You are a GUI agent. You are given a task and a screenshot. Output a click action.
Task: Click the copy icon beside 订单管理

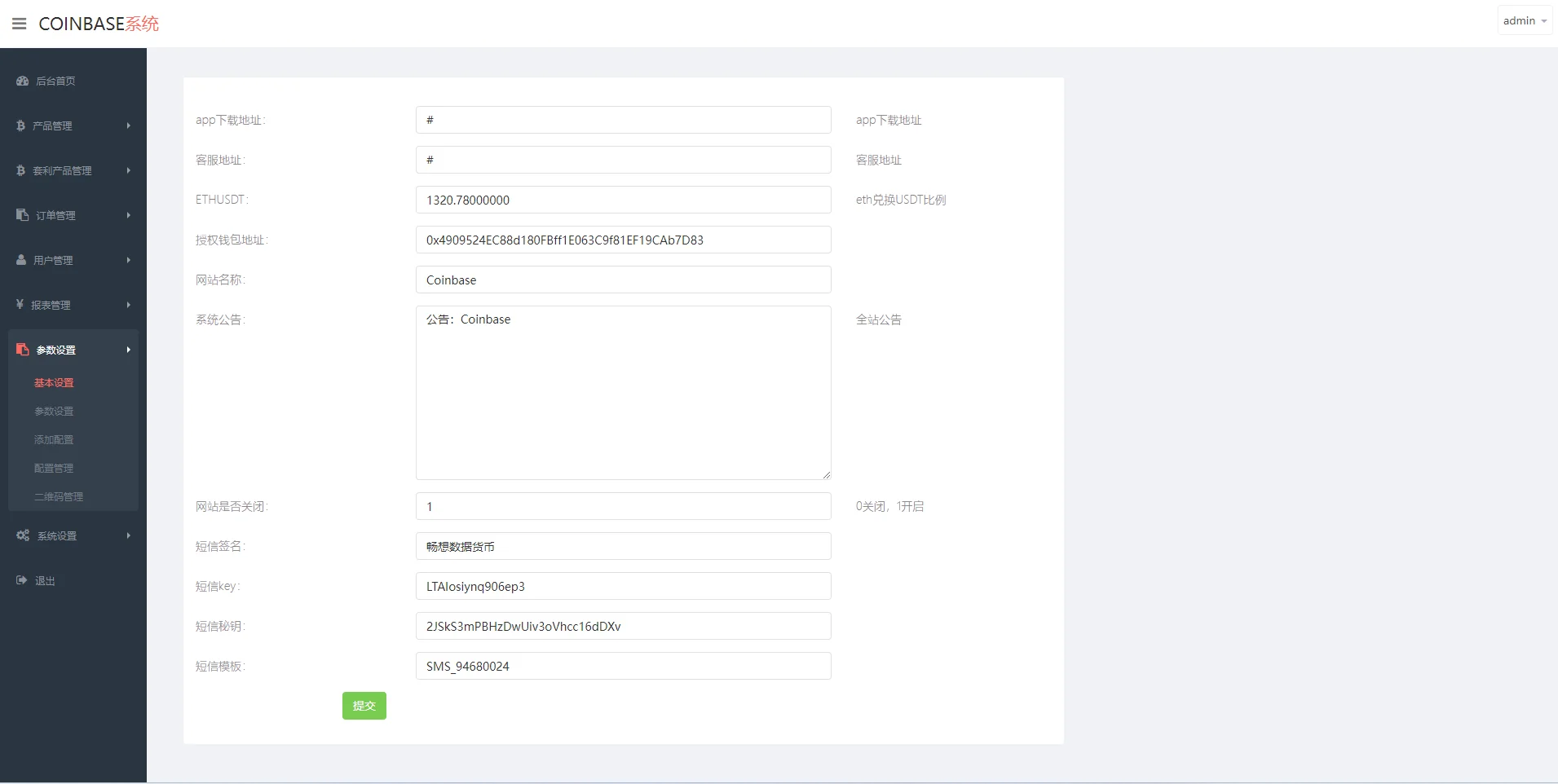point(23,215)
